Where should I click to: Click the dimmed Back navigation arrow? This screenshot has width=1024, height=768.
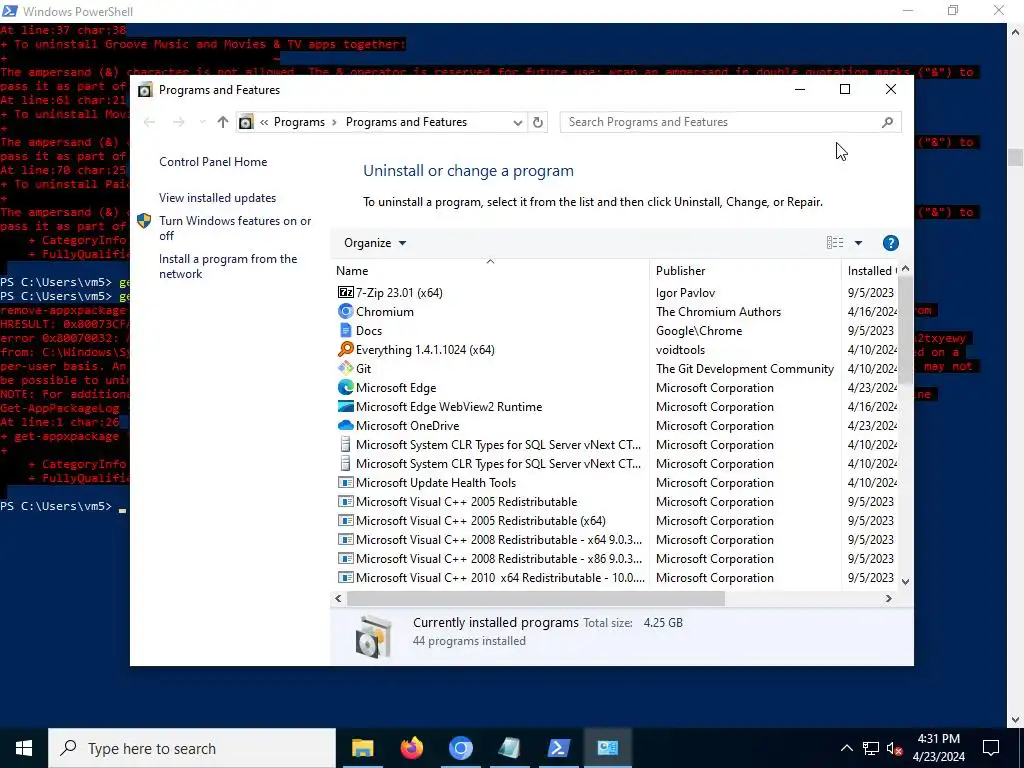point(150,122)
